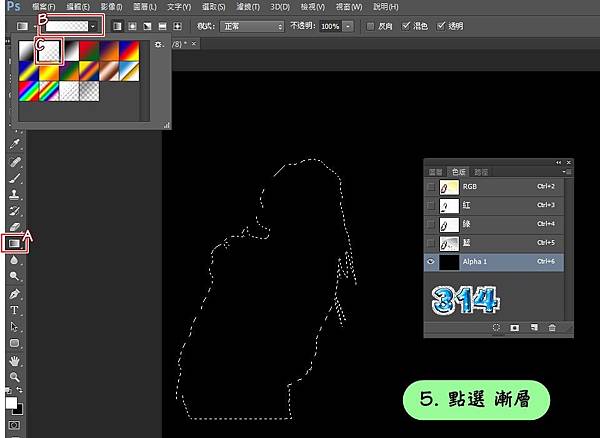Open Channels panel flyout menu

[x=567, y=172]
